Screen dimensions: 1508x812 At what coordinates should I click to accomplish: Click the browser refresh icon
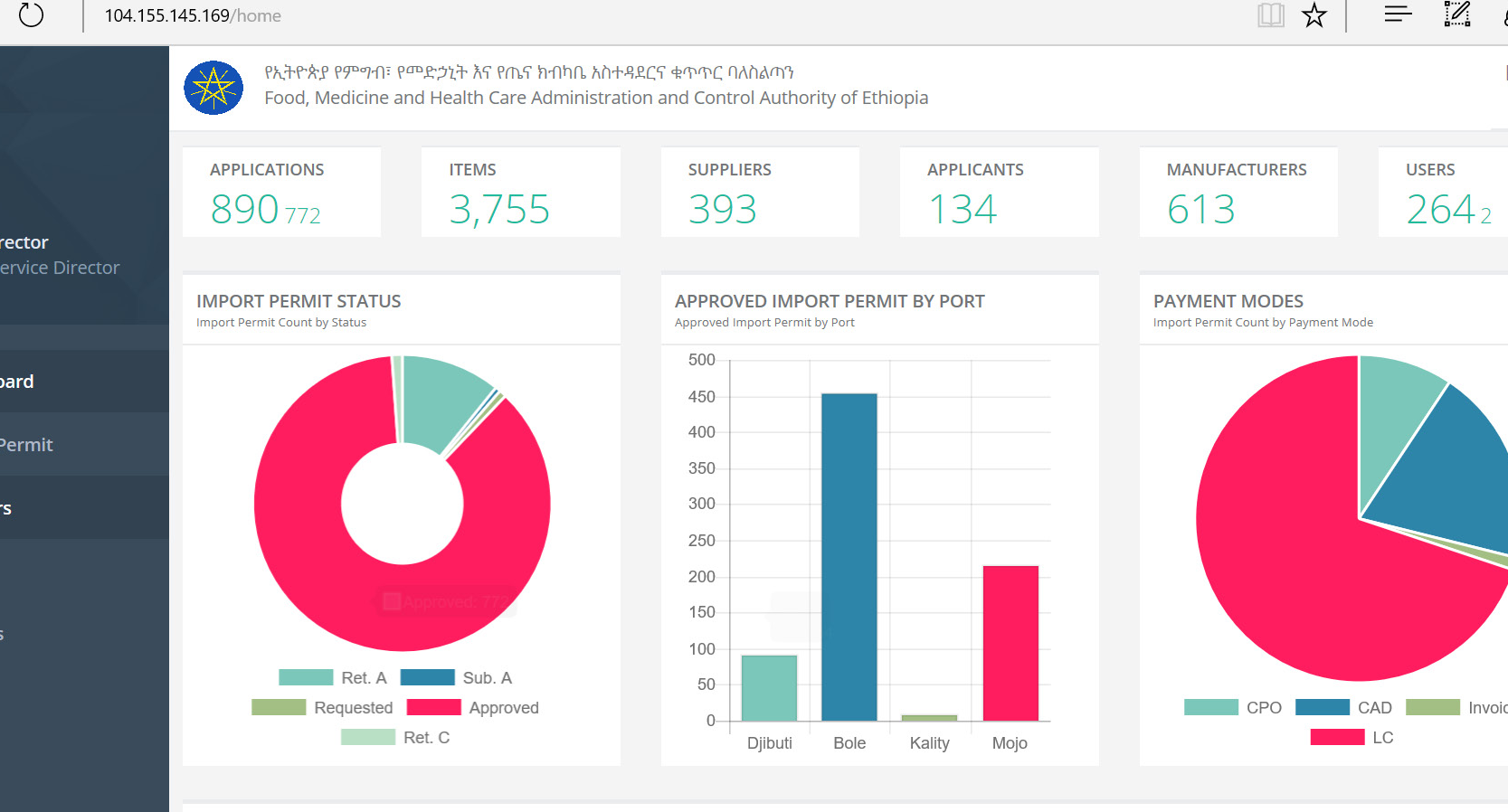click(31, 15)
